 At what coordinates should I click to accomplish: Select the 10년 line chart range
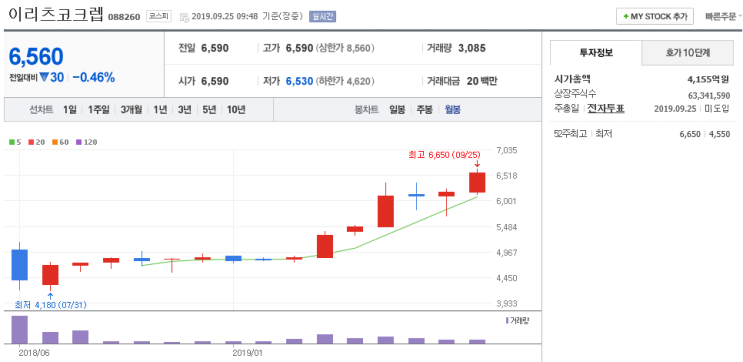coord(236,110)
